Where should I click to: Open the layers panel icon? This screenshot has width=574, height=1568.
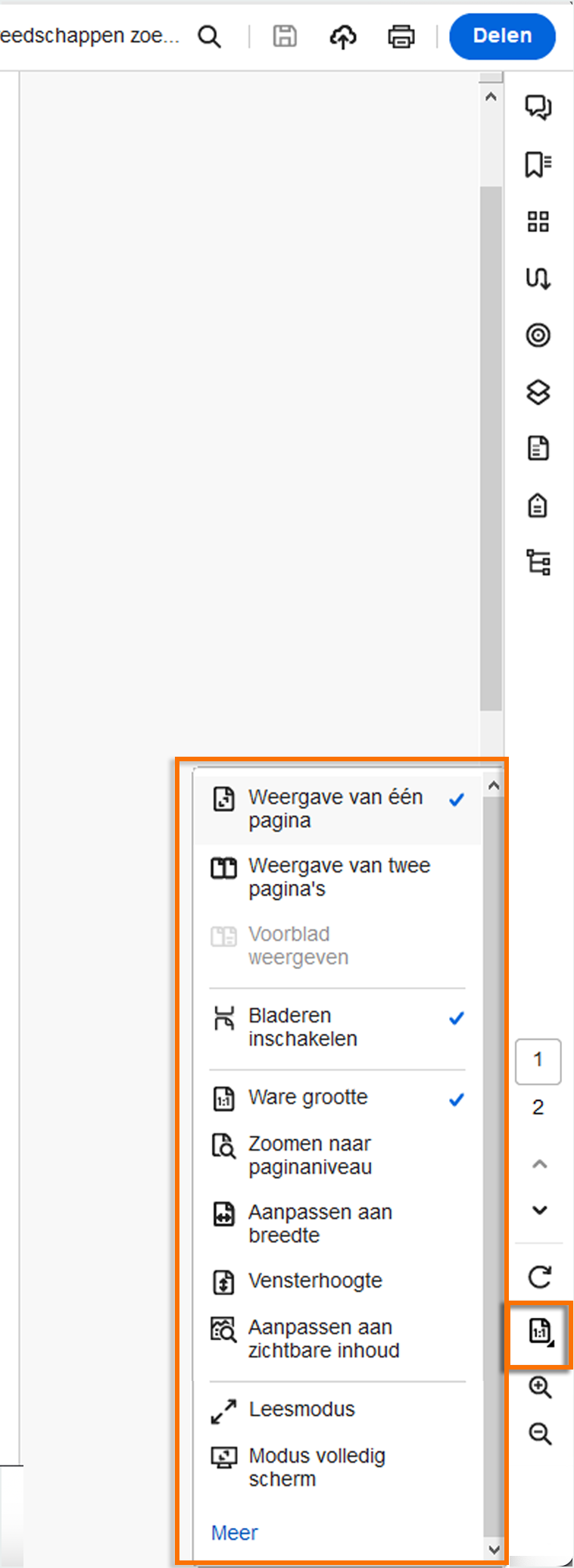pyautogui.click(x=538, y=392)
